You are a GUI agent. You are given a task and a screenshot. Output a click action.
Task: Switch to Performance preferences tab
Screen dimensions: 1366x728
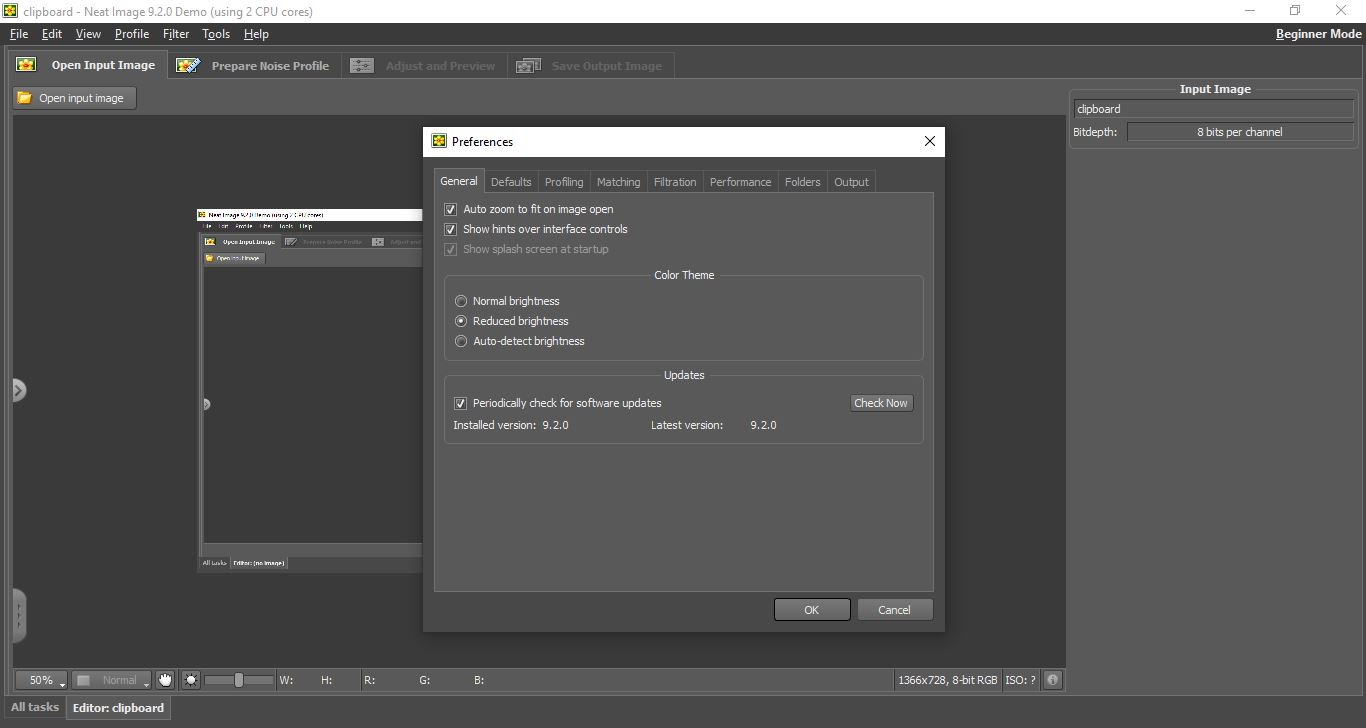[740, 182]
